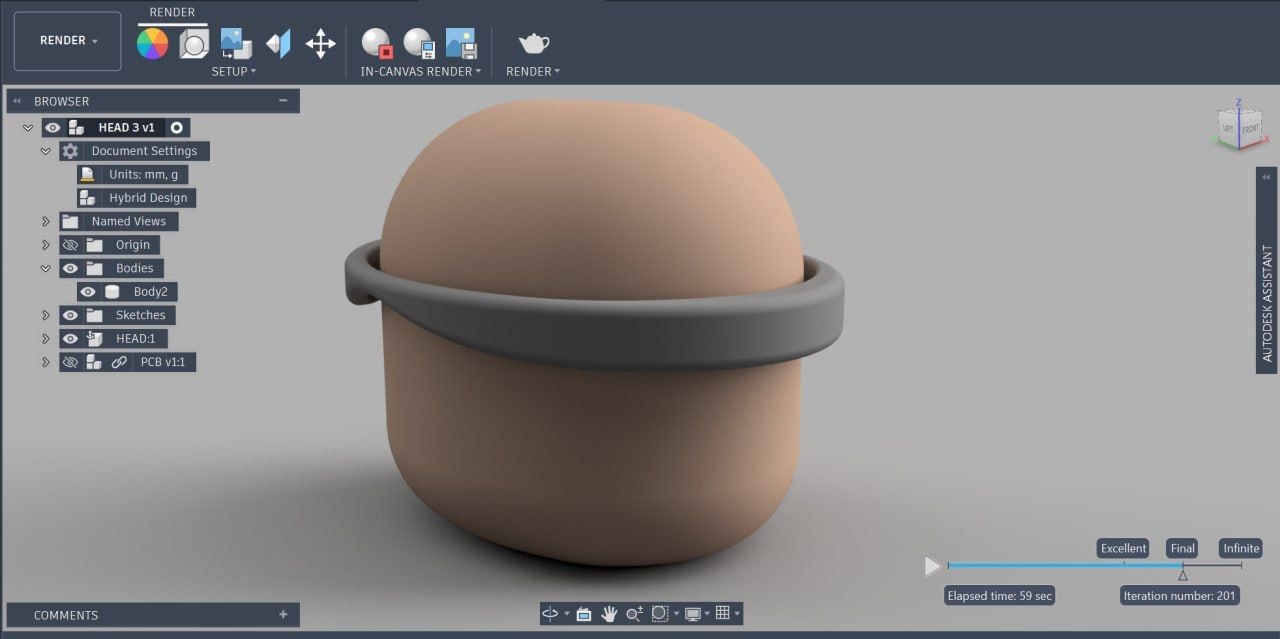
Task: Expand the Sketches folder node
Action: click(x=46, y=315)
